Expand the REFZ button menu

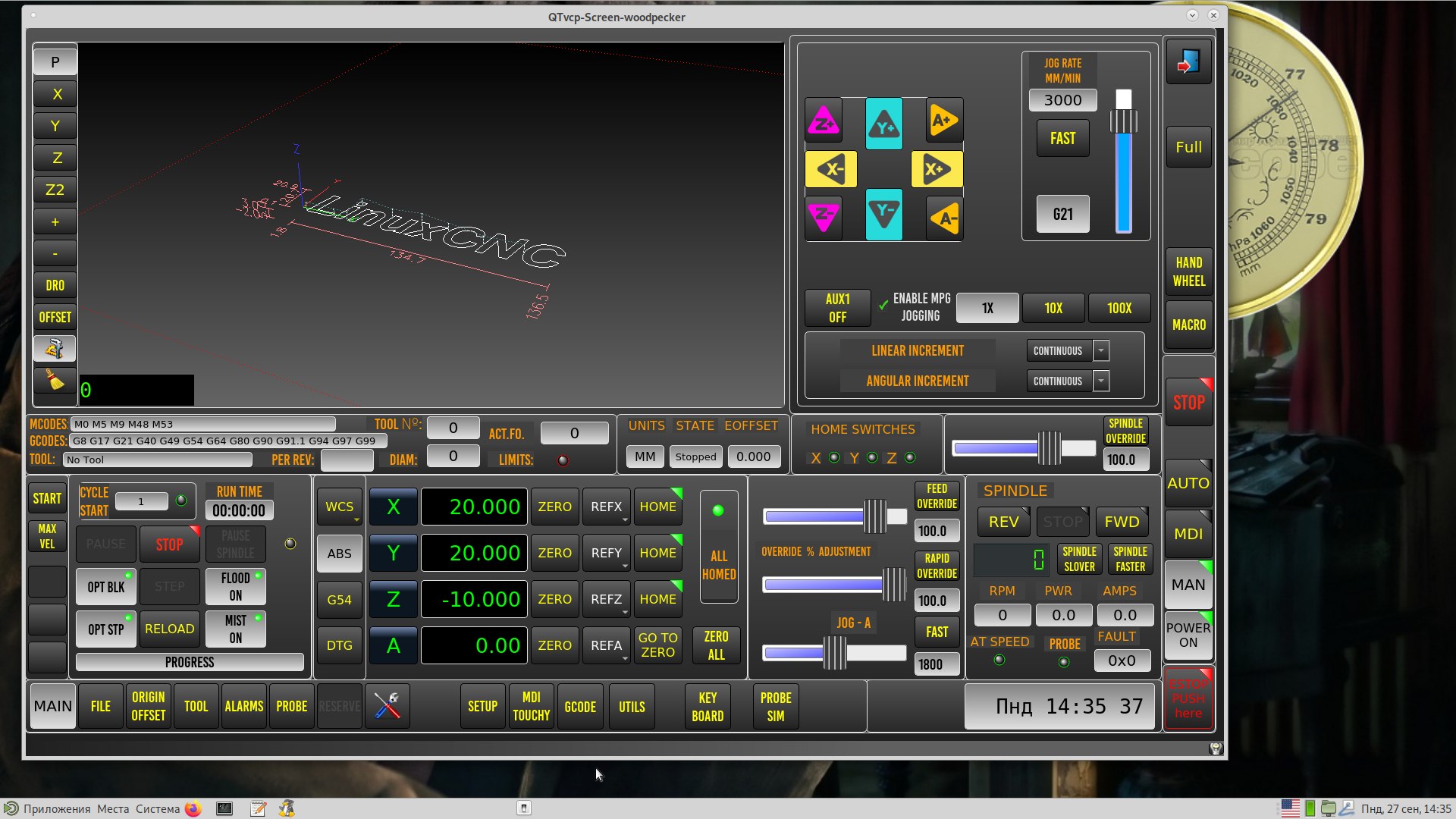click(625, 613)
